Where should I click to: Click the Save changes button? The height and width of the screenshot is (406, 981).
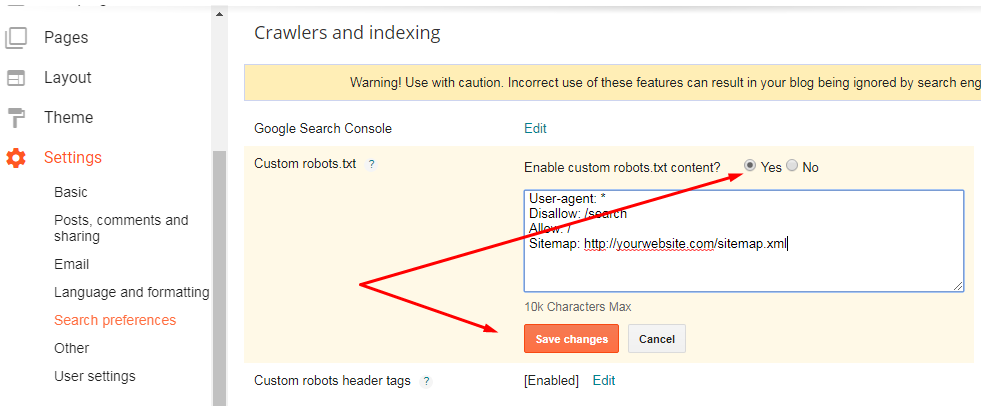[x=571, y=338]
